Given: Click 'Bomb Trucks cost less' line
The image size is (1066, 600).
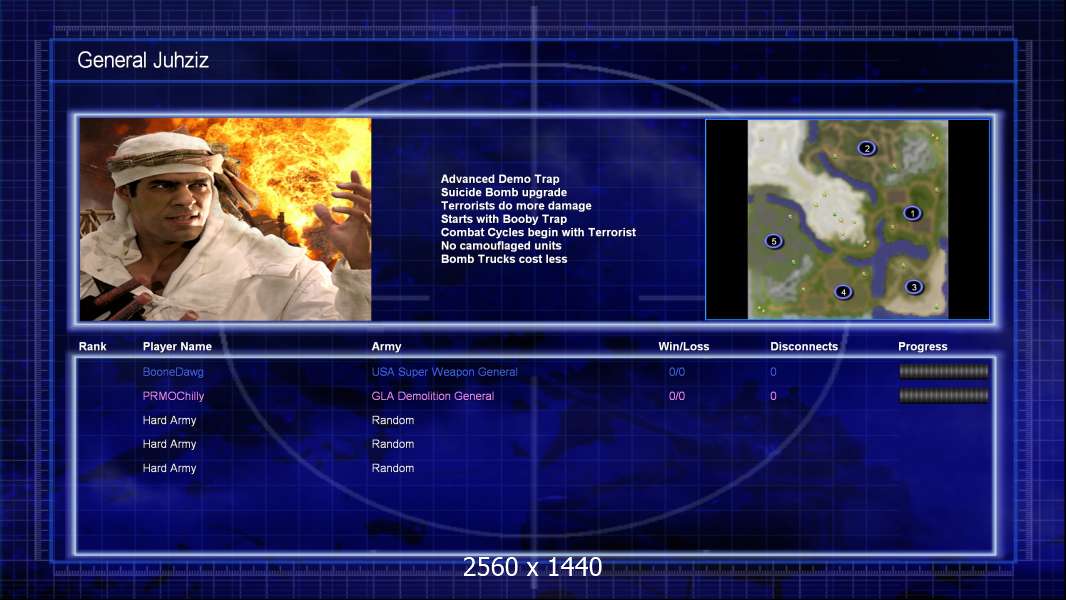Looking at the screenshot, I should click(x=504, y=259).
